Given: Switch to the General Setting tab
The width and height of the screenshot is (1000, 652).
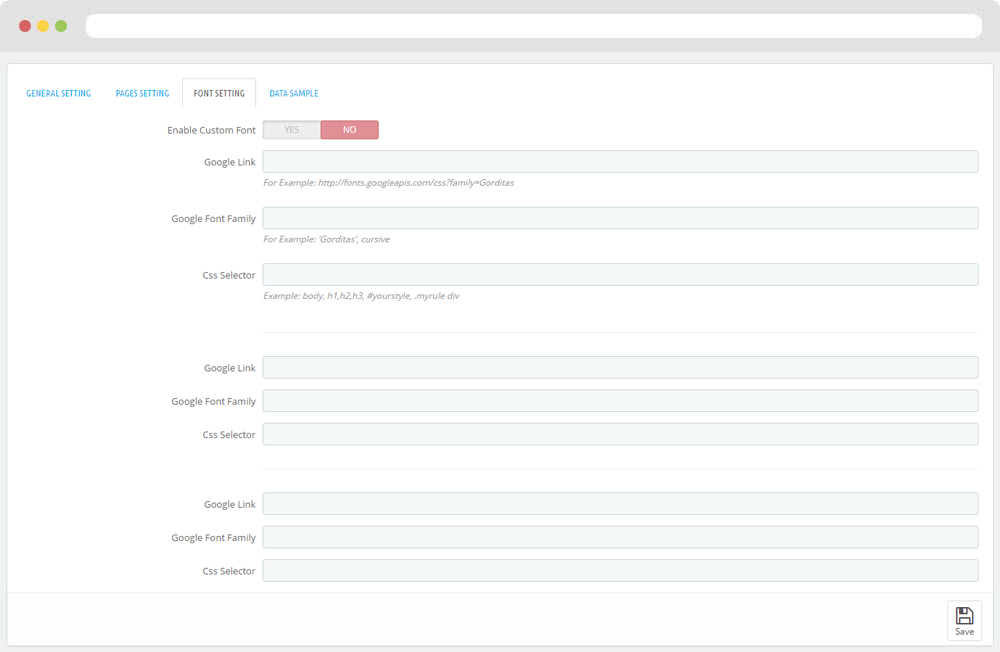Looking at the screenshot, I should coord(58,93).
